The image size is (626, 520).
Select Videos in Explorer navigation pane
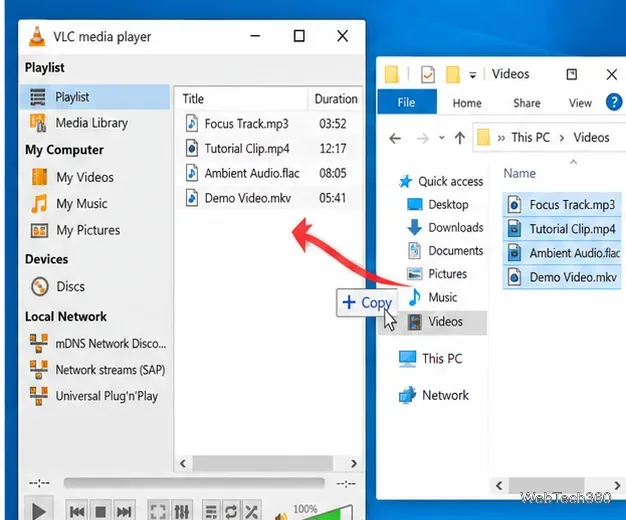tap(432, 322)
